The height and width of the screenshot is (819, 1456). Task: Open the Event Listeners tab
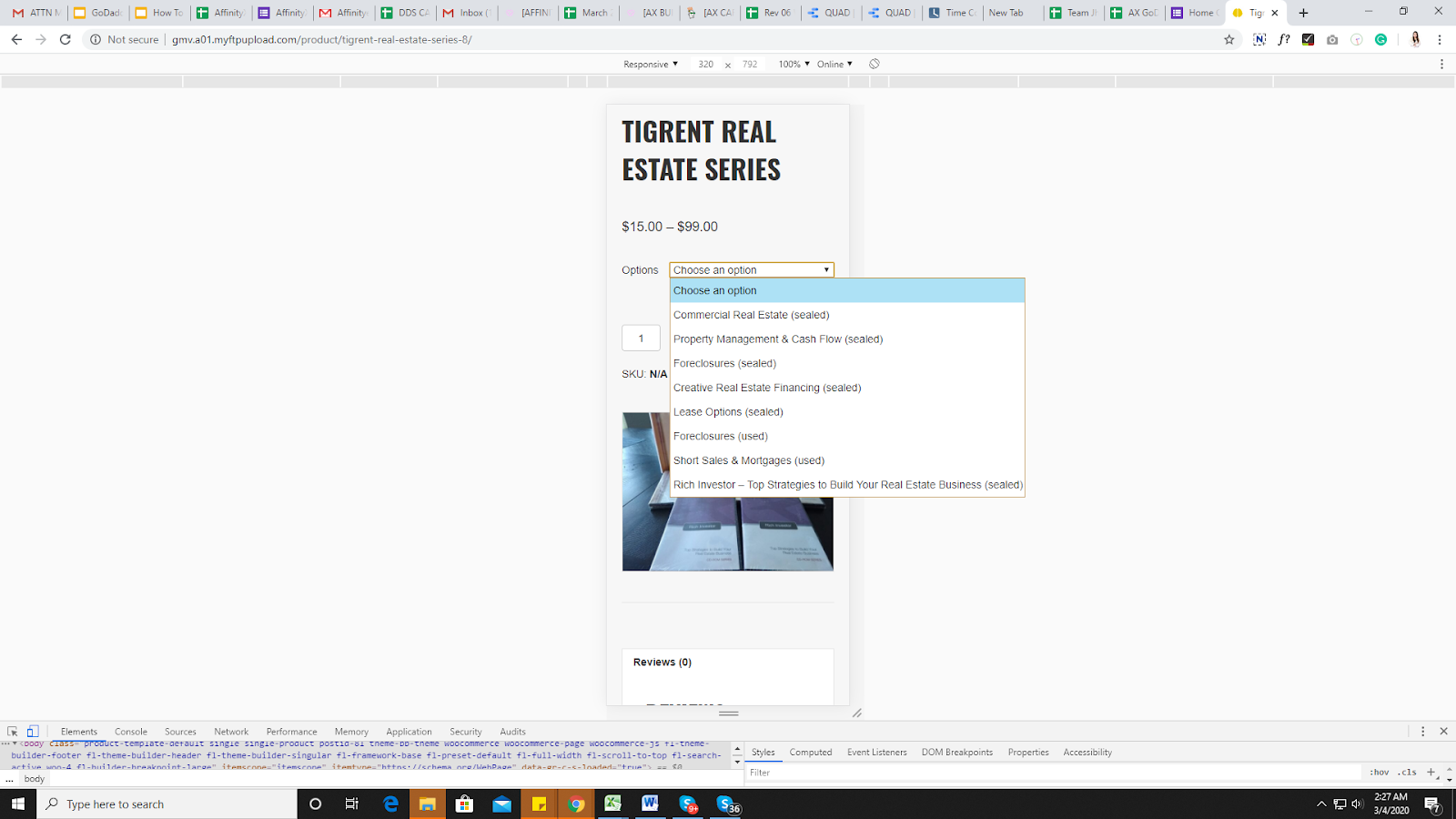click(x=877, y=753)
